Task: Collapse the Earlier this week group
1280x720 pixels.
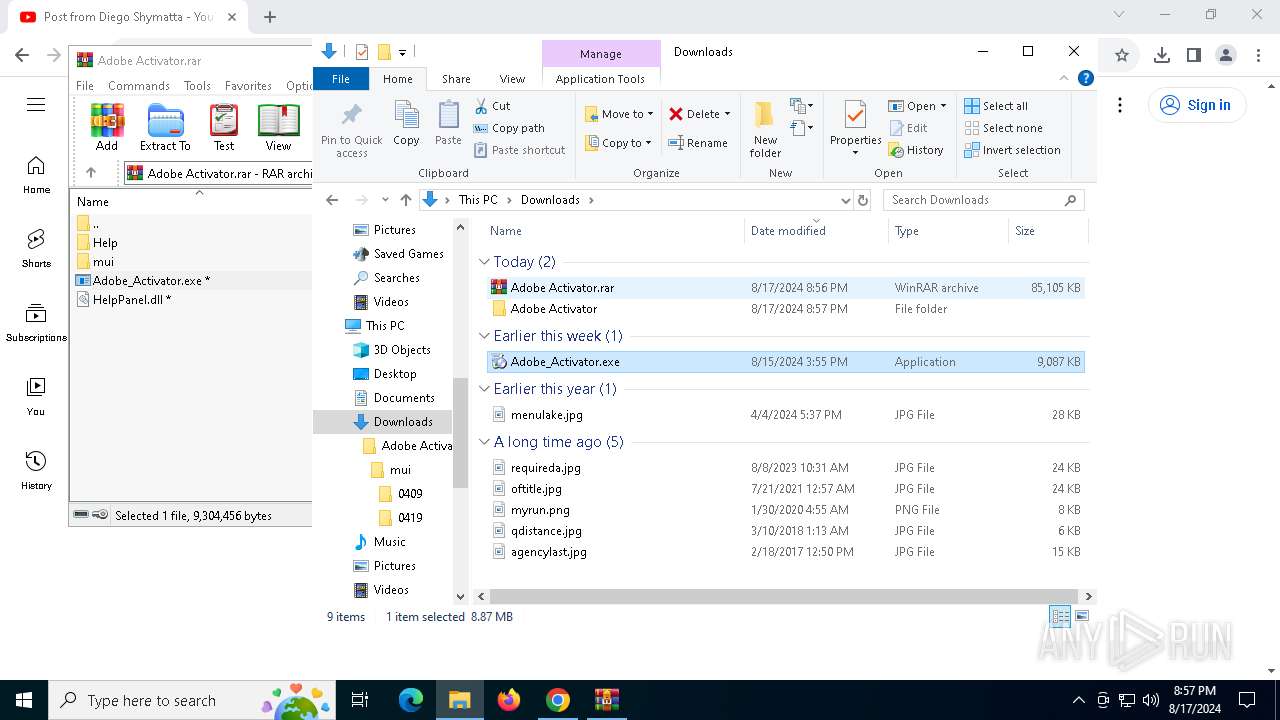Action: [x=485, y=336]
